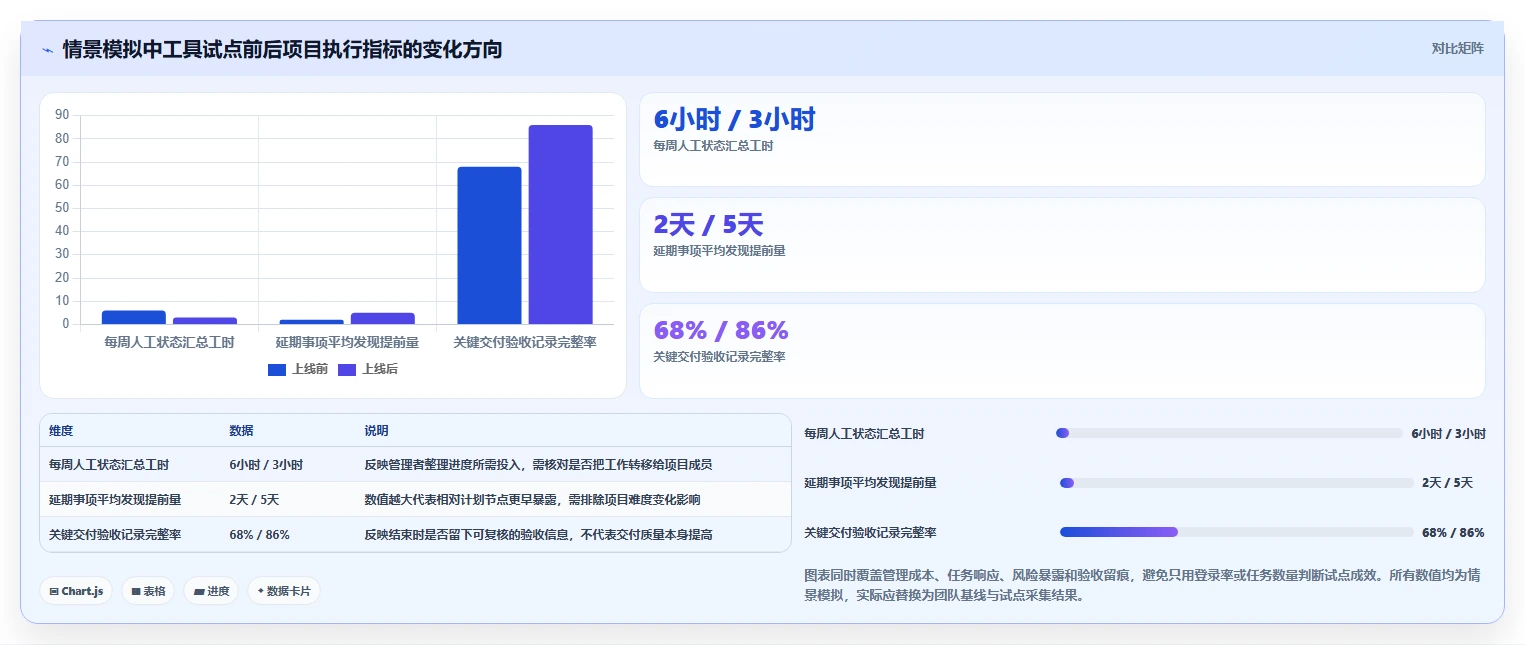
Task: Click the description starting 反映管理者整理进度所需投入
Action: [538, 465]
